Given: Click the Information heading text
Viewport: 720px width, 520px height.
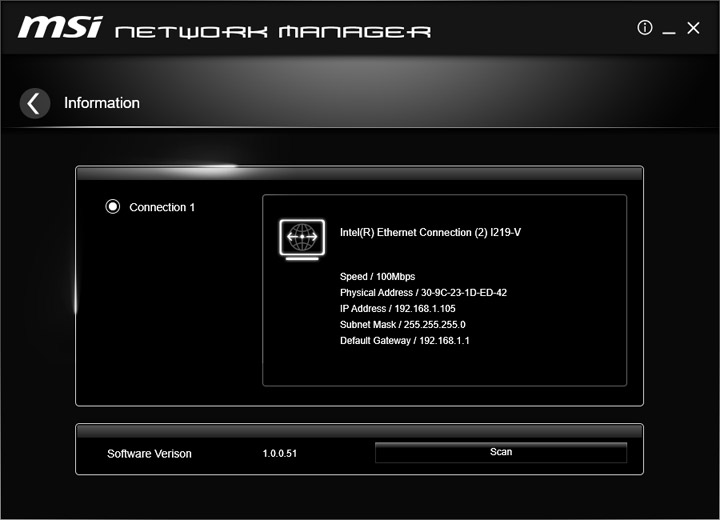Looking at the screenshot, I should click(x=102, y=103).
